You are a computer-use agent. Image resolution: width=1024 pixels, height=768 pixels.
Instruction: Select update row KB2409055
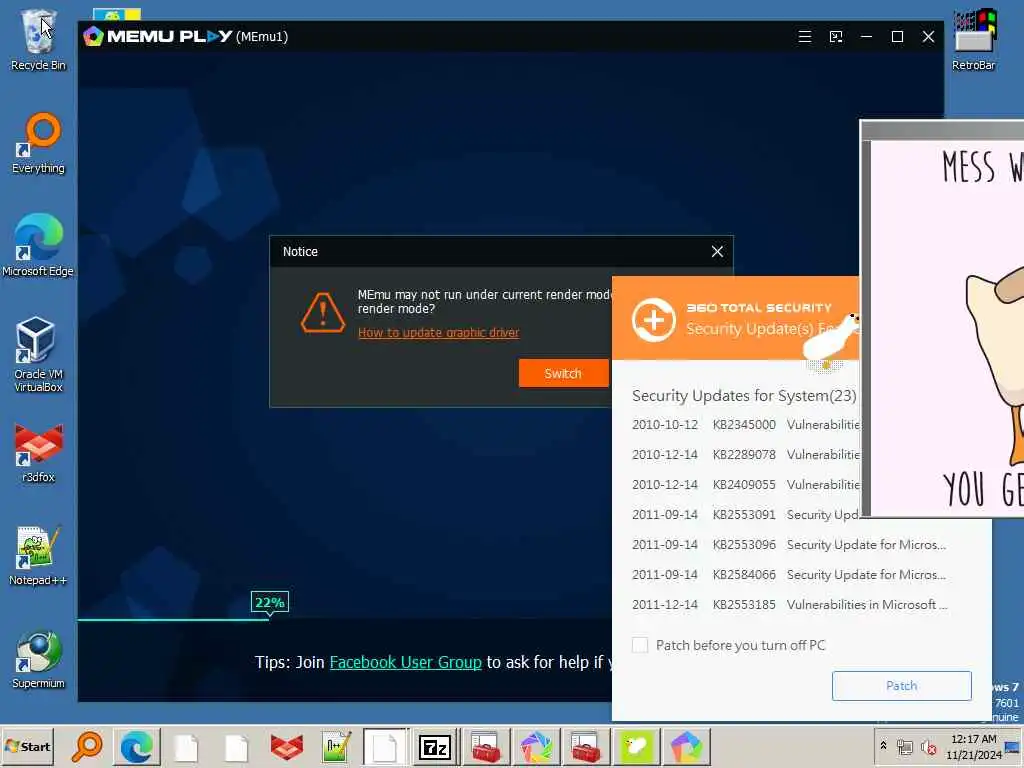[x=745, y=485]
